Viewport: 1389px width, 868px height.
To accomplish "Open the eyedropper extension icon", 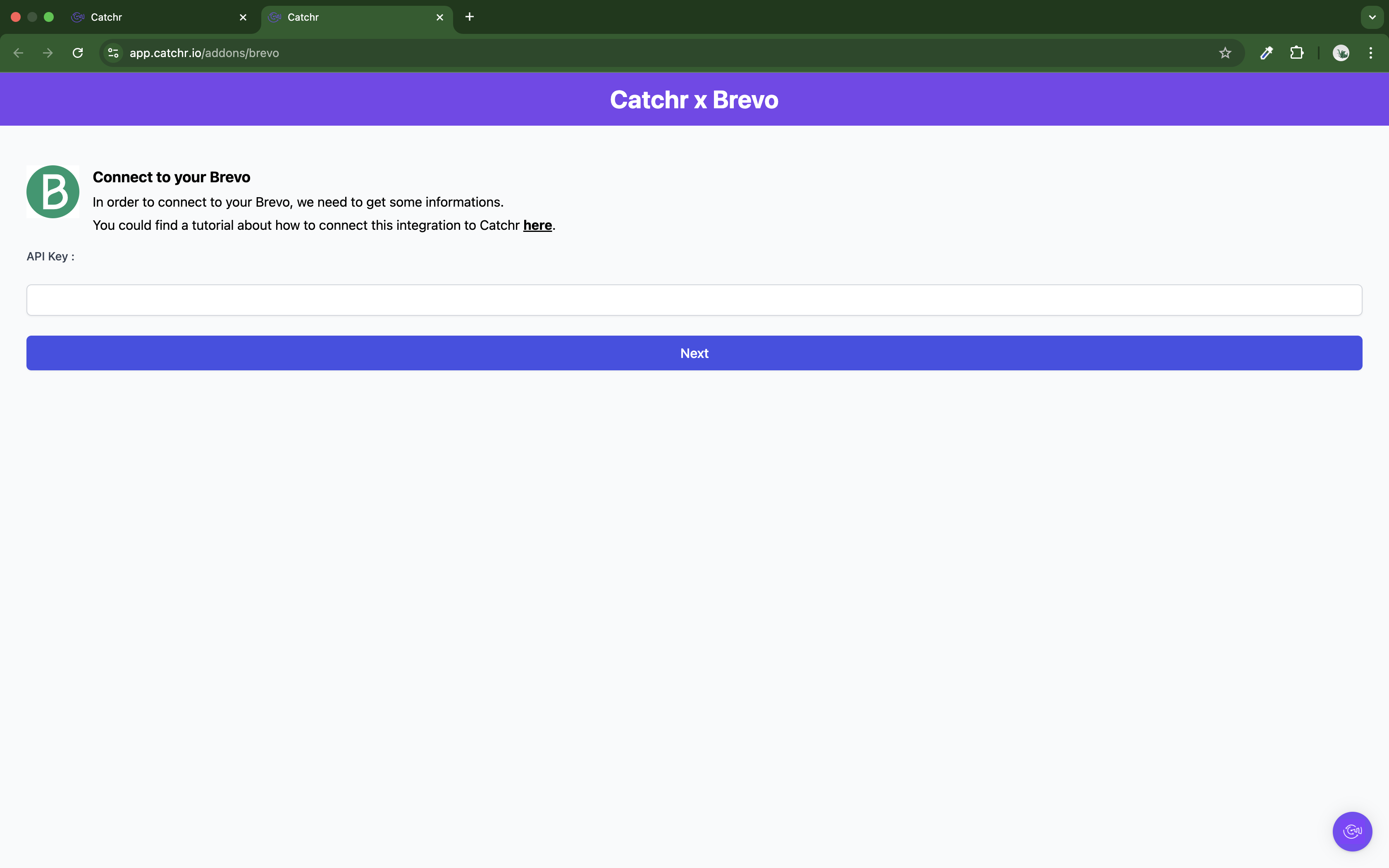I will coord(1267,53).
